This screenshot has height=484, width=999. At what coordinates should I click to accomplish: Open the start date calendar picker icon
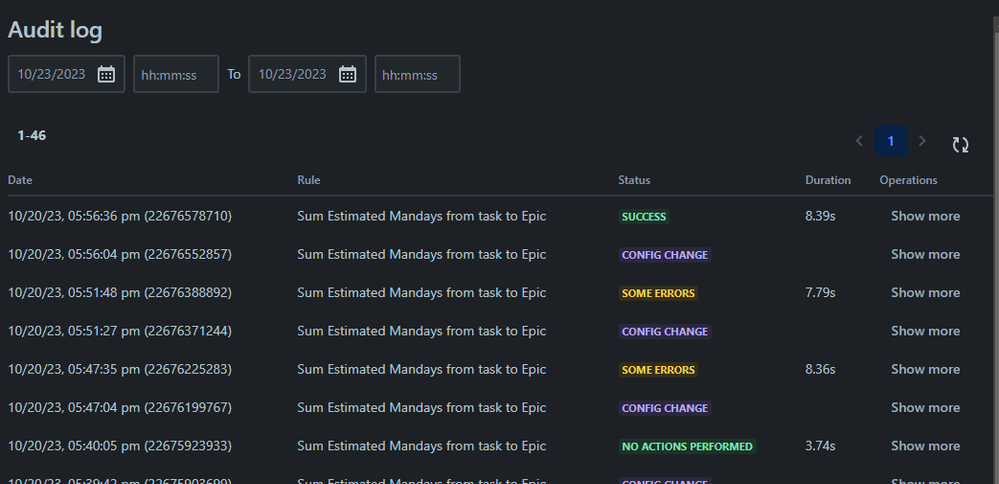(106, 74)
